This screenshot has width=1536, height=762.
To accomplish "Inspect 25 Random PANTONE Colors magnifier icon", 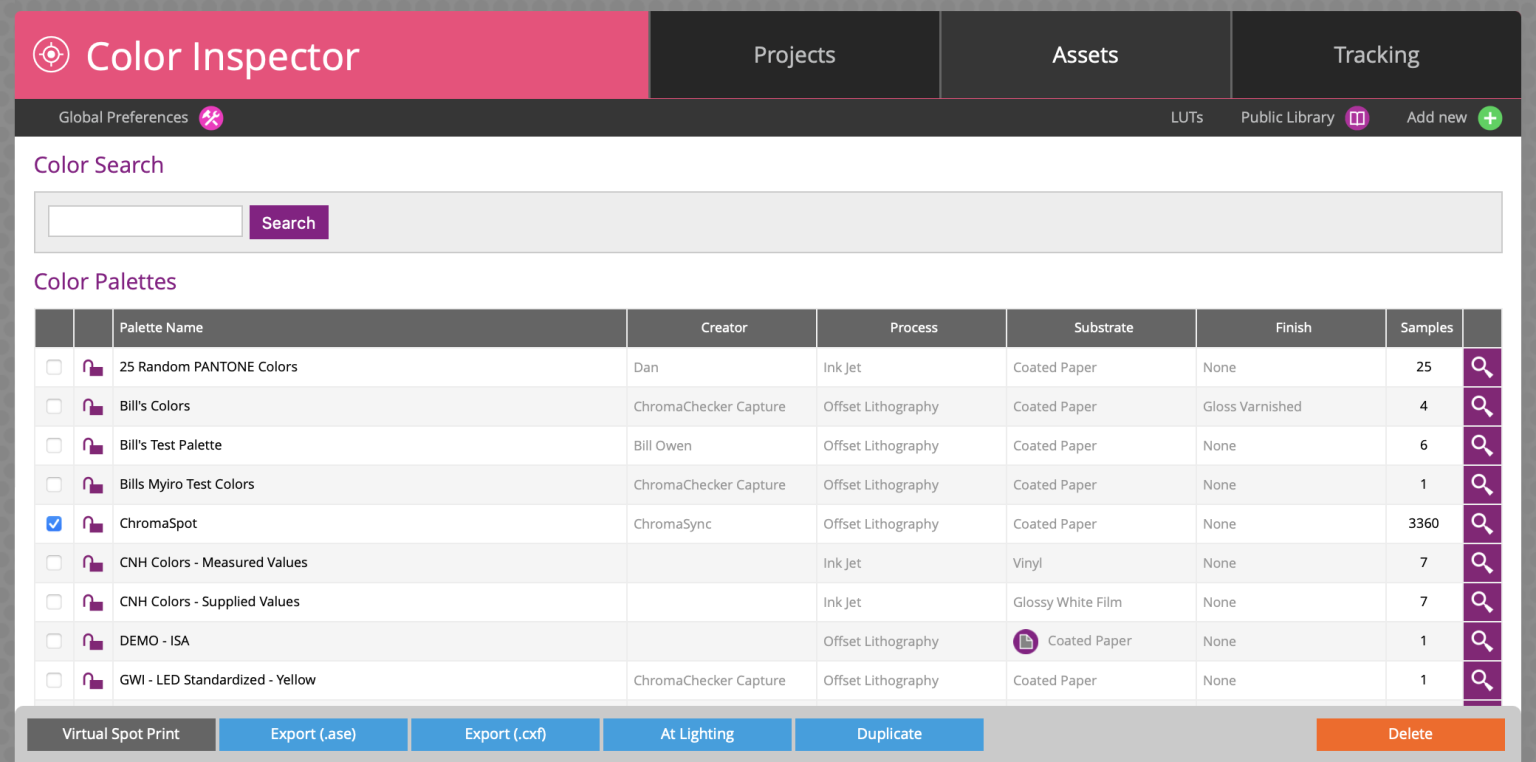I will click(x=1482, y=367).
